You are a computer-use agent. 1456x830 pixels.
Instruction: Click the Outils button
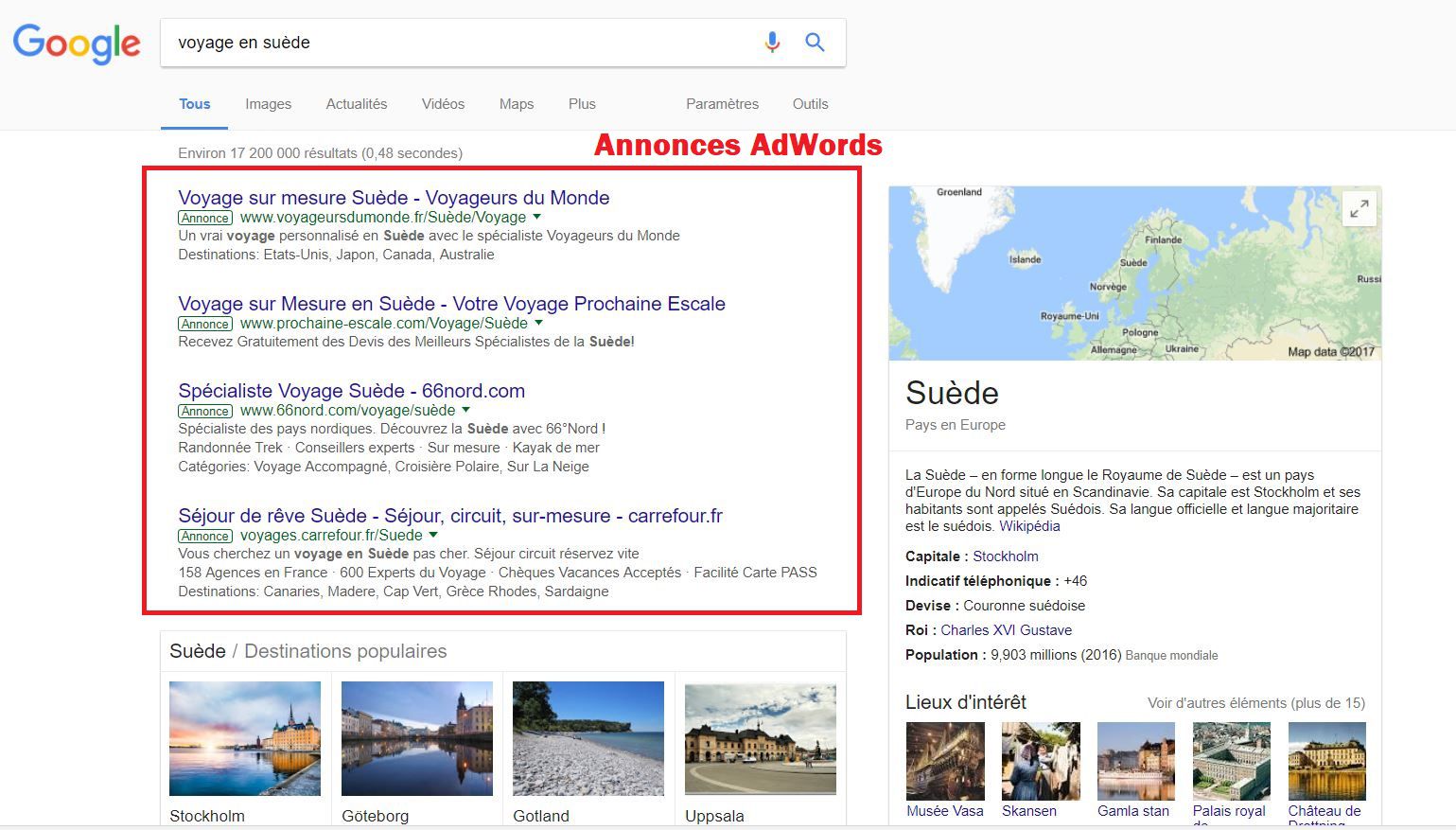pyautogui.click(x=810, y=104)
